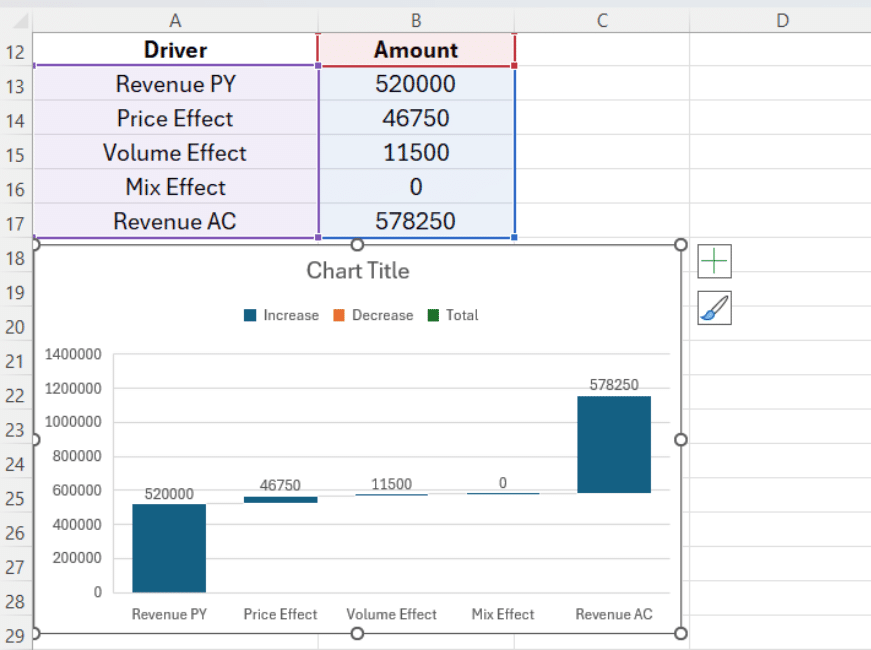Viewport: 871px width, 650px height.
Task: Select the Decrease legend swatch
Action: (x=339, y=316)
